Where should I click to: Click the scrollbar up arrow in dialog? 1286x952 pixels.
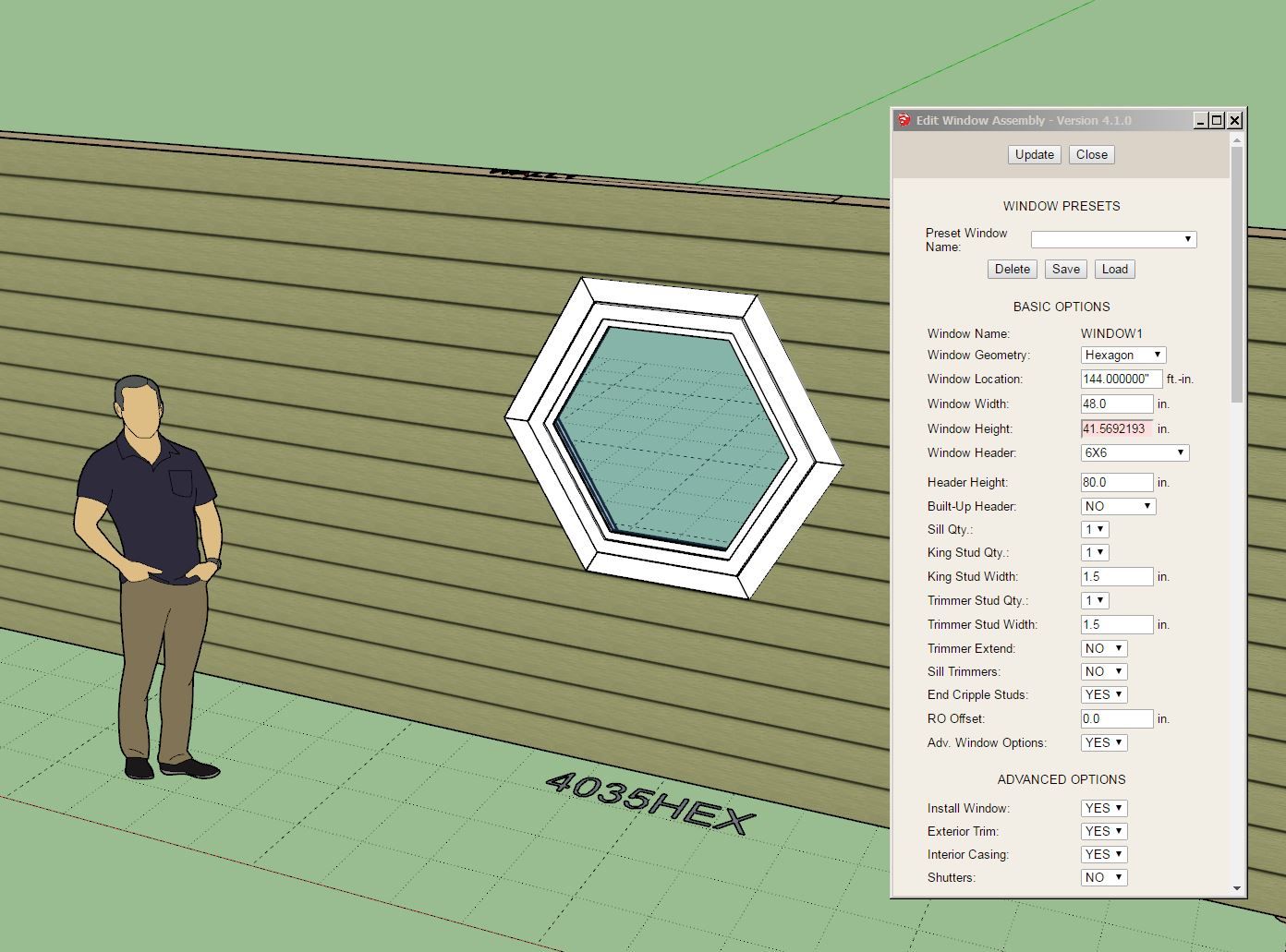[1237, 140]
